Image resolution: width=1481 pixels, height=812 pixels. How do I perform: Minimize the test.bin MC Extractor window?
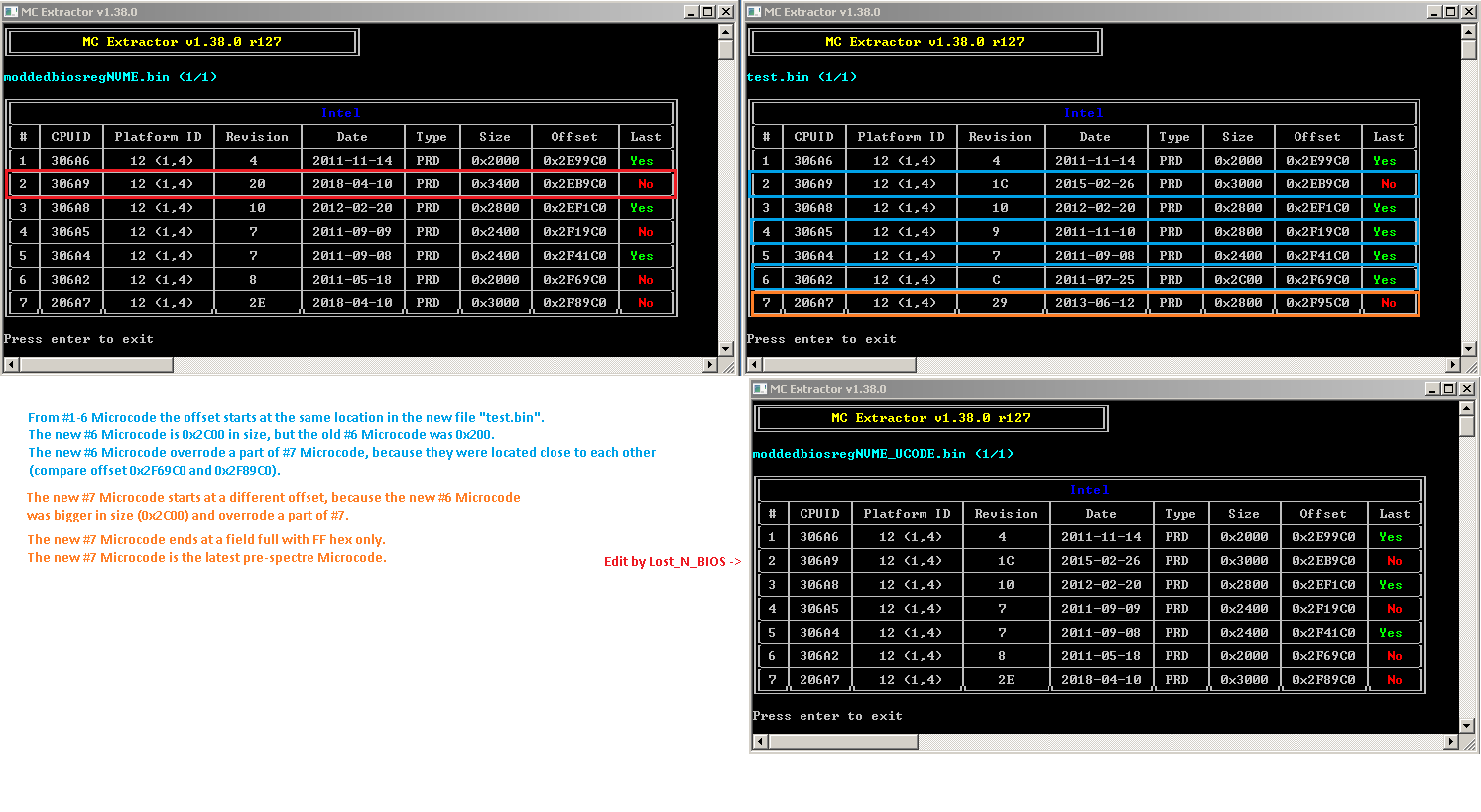(1434, 12)
